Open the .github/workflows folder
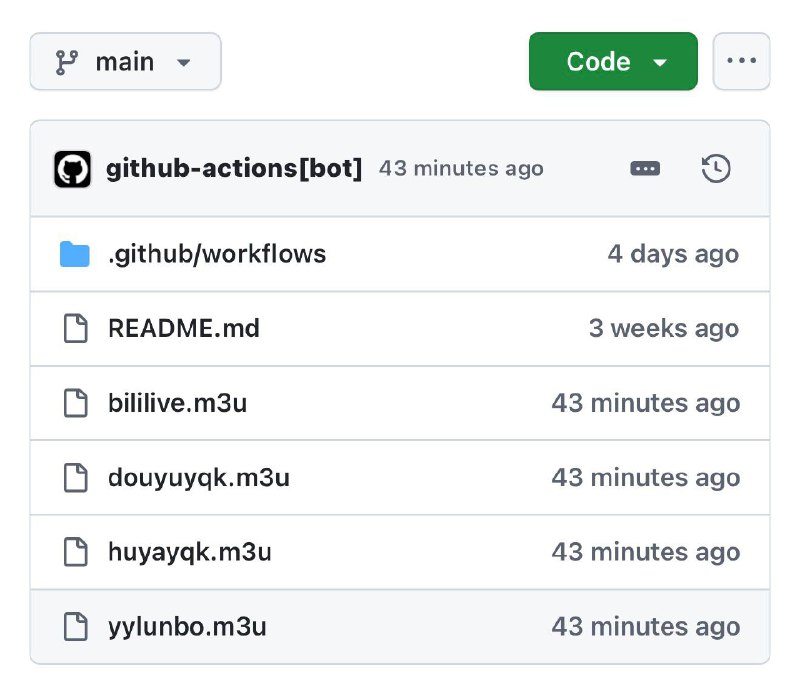Screen dimensions: 800x686 (217, 254)
